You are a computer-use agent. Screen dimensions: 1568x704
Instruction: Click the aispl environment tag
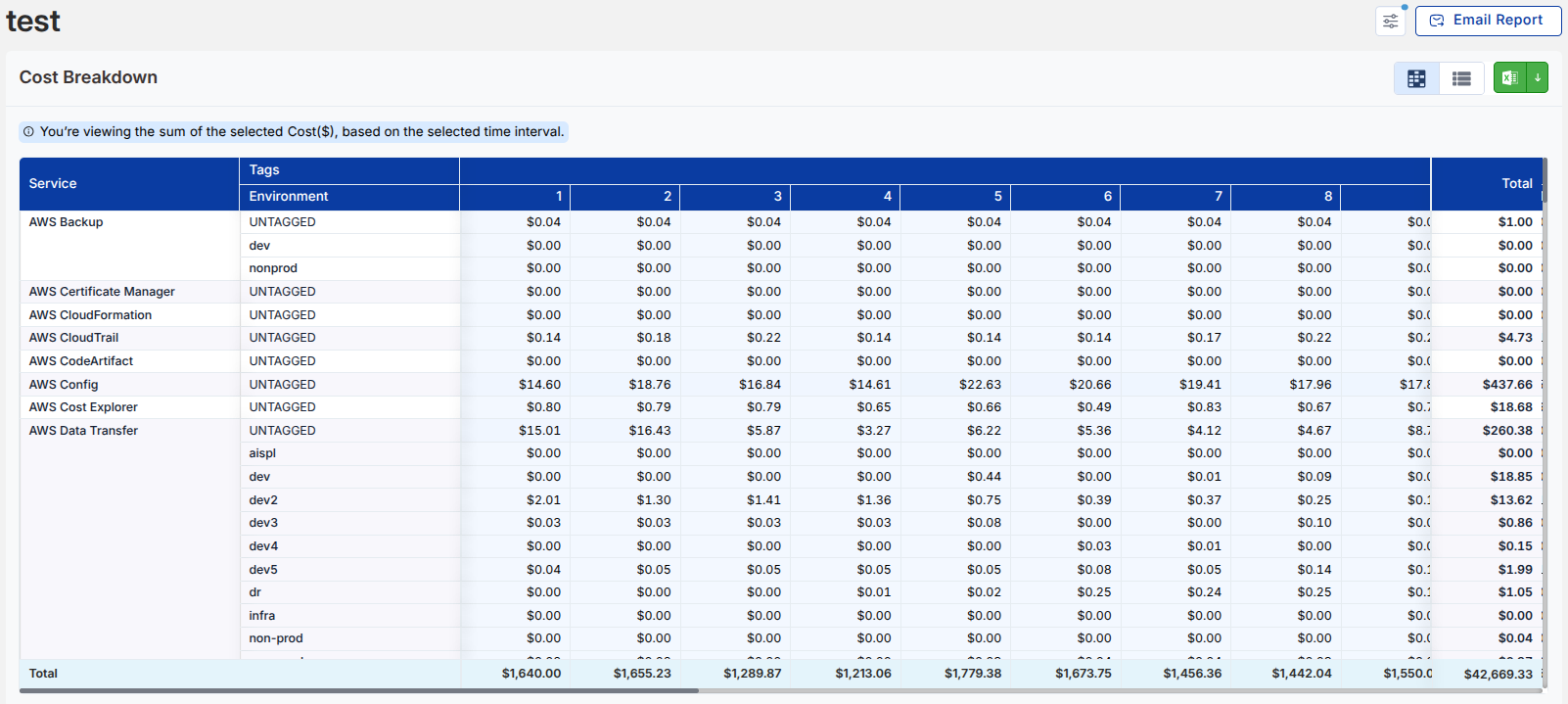coord(262,453)
